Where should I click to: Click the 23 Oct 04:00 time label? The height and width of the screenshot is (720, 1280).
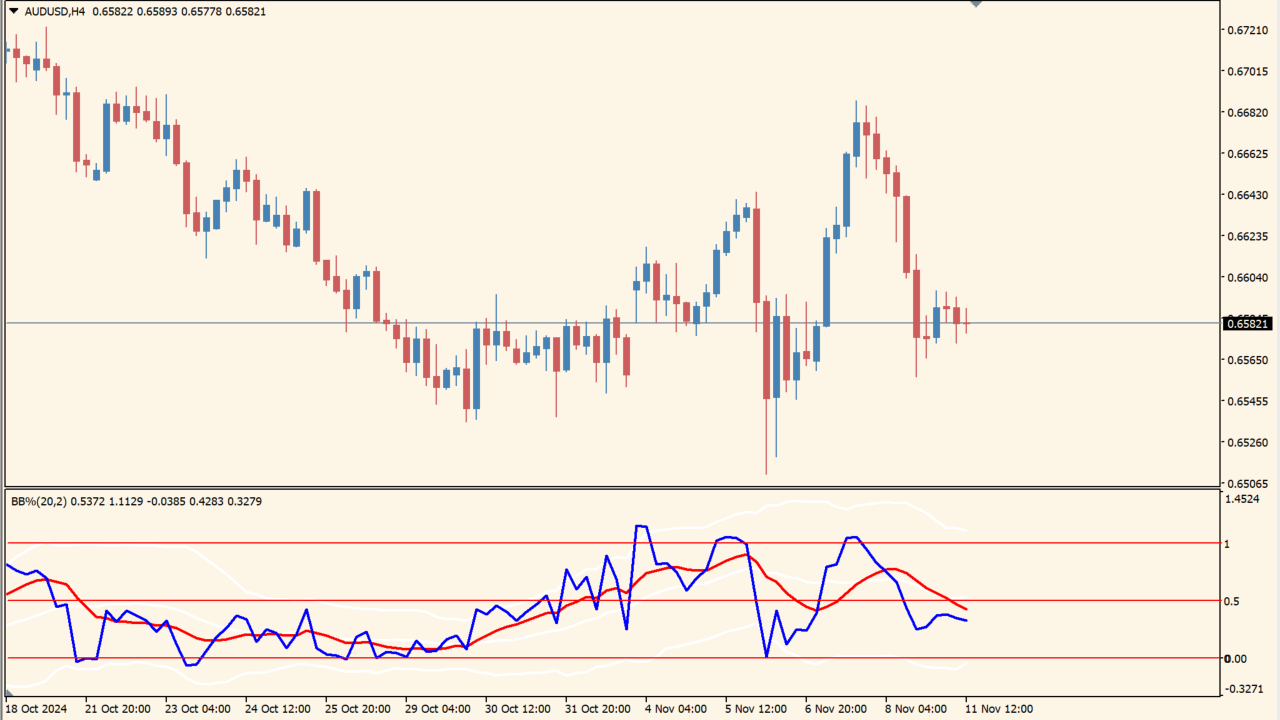coord(198,709)
